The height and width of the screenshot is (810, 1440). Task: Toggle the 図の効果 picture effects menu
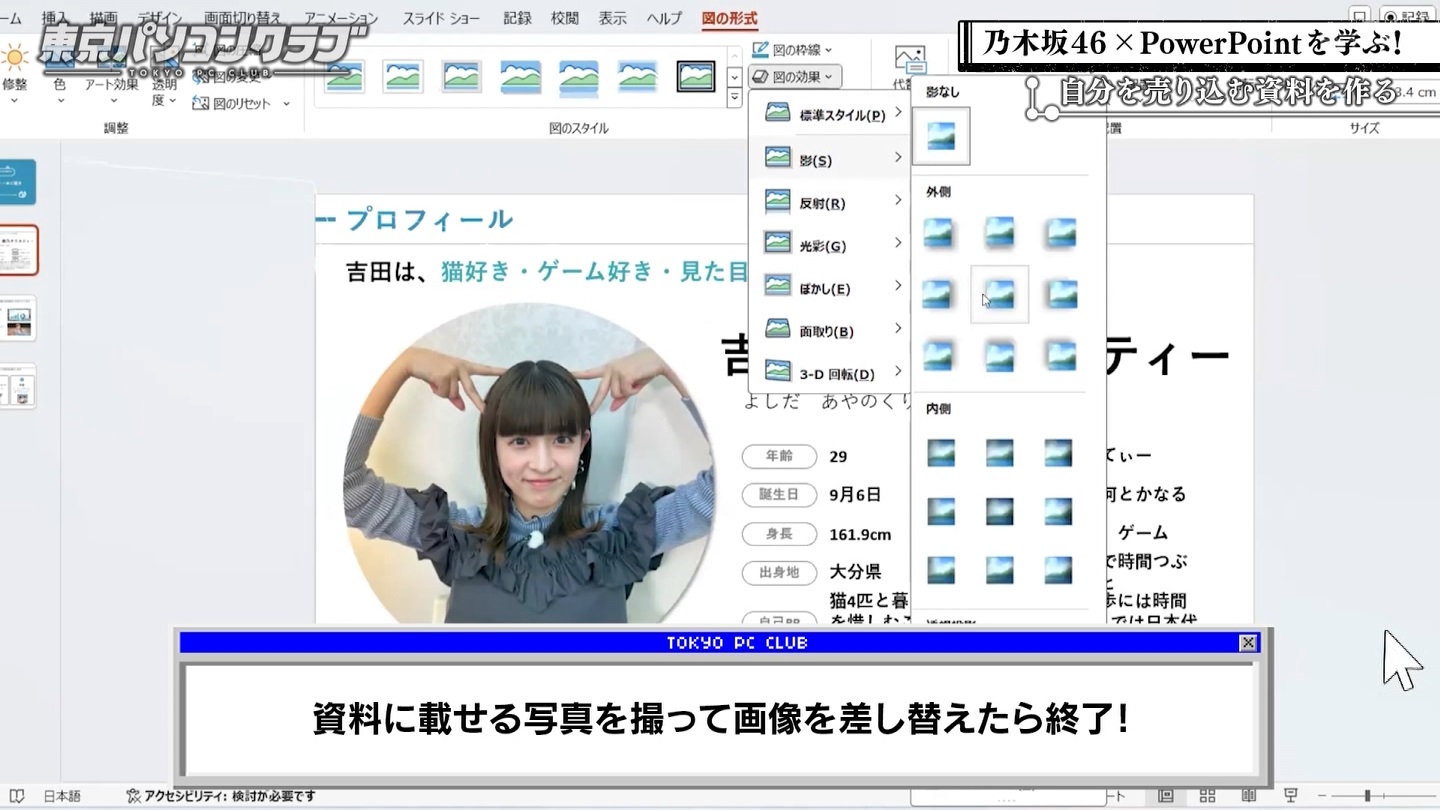click(x=796, y=76)
